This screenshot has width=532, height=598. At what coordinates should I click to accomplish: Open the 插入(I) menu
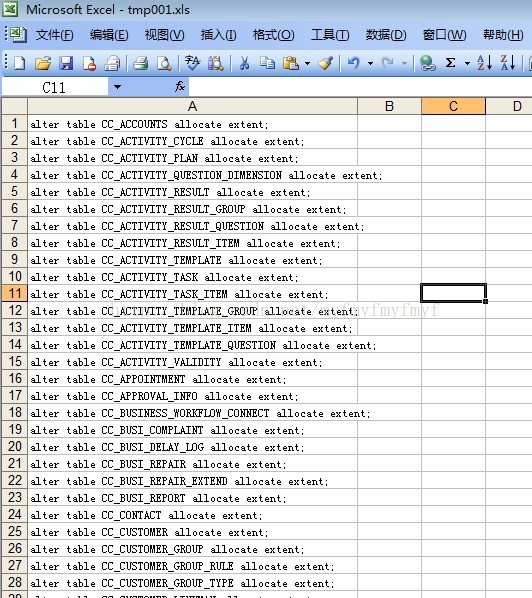(219, 35)
